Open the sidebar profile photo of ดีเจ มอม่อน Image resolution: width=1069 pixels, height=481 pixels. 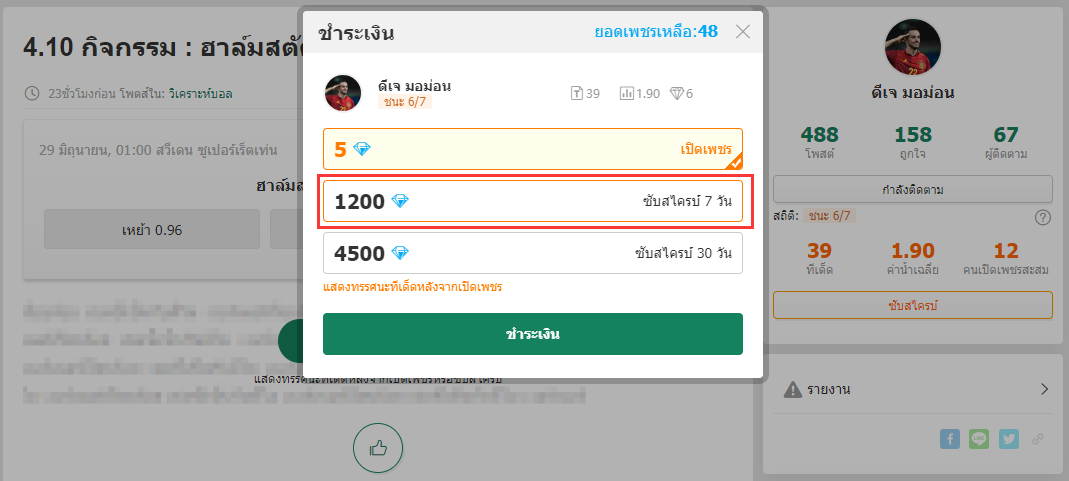coord(913,47)
